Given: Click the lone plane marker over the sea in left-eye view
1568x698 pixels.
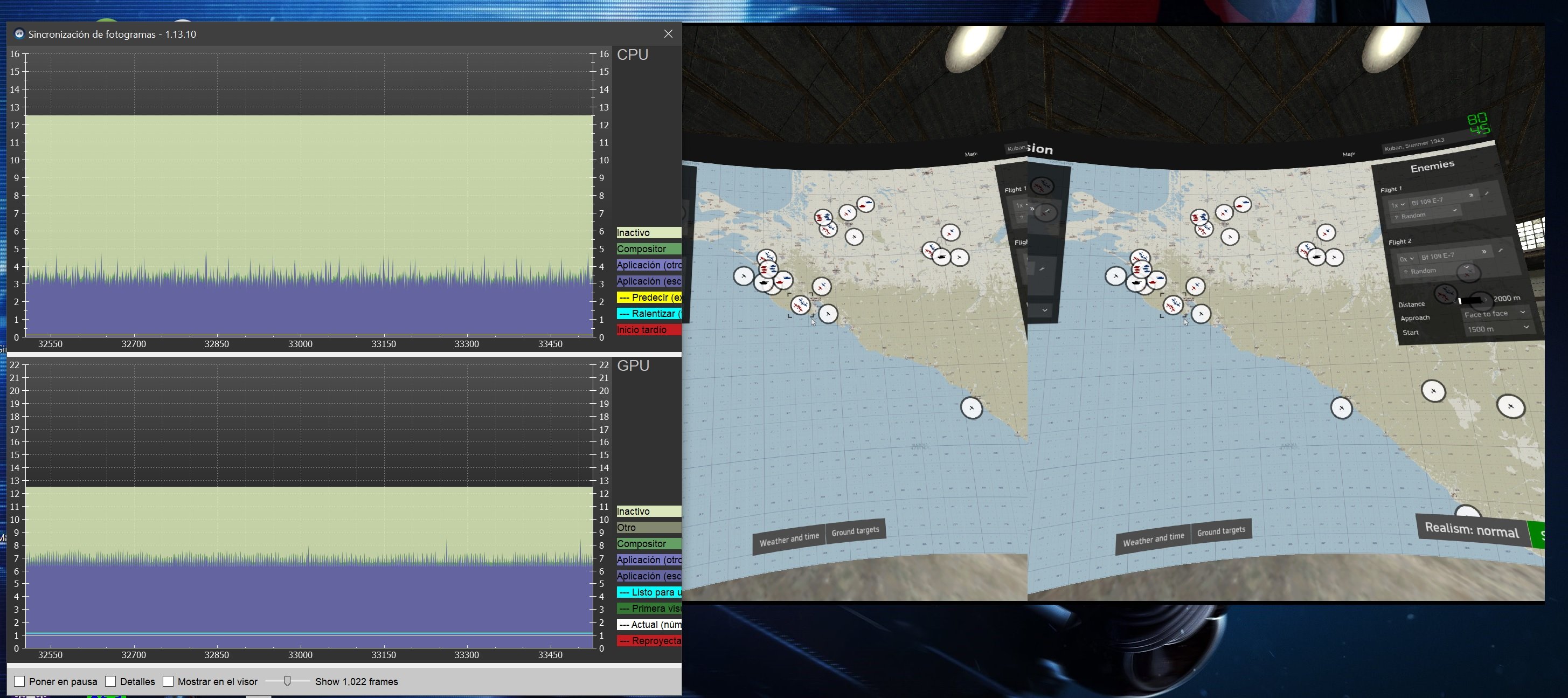Looking at the screenshot, I should pos(971,407).
